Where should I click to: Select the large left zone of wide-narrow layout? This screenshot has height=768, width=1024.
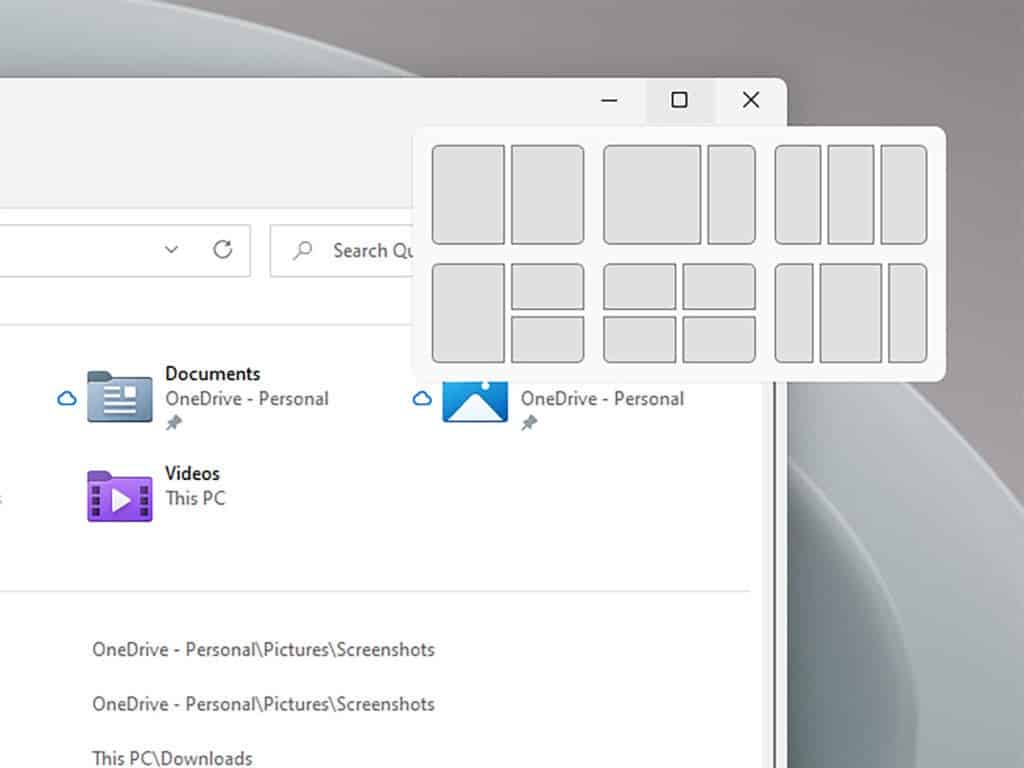pos(652,194)
